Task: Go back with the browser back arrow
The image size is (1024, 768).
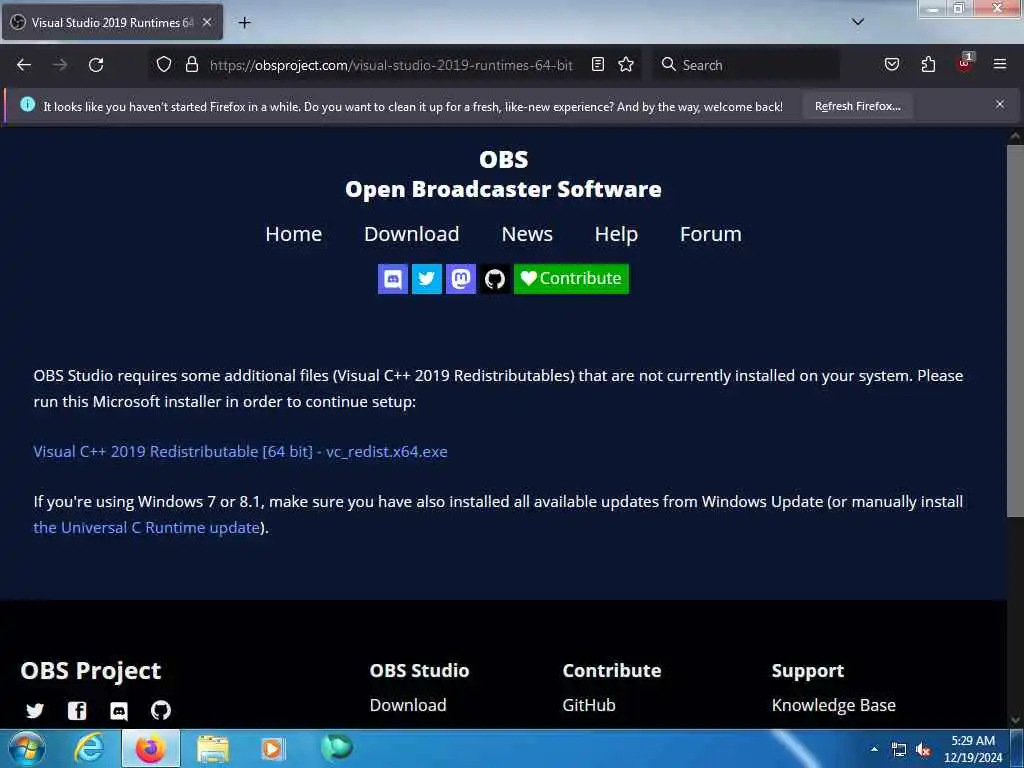Action: [24, 65]
